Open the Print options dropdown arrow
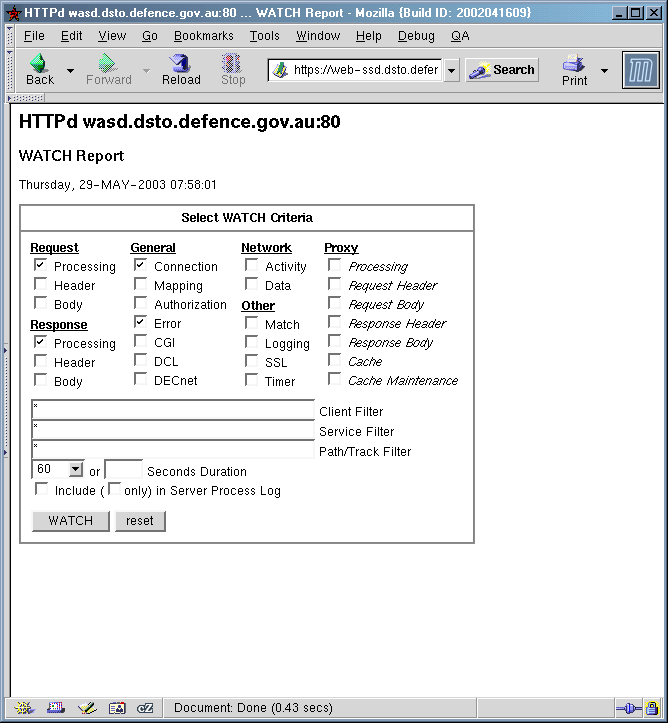 coord(604,71)
